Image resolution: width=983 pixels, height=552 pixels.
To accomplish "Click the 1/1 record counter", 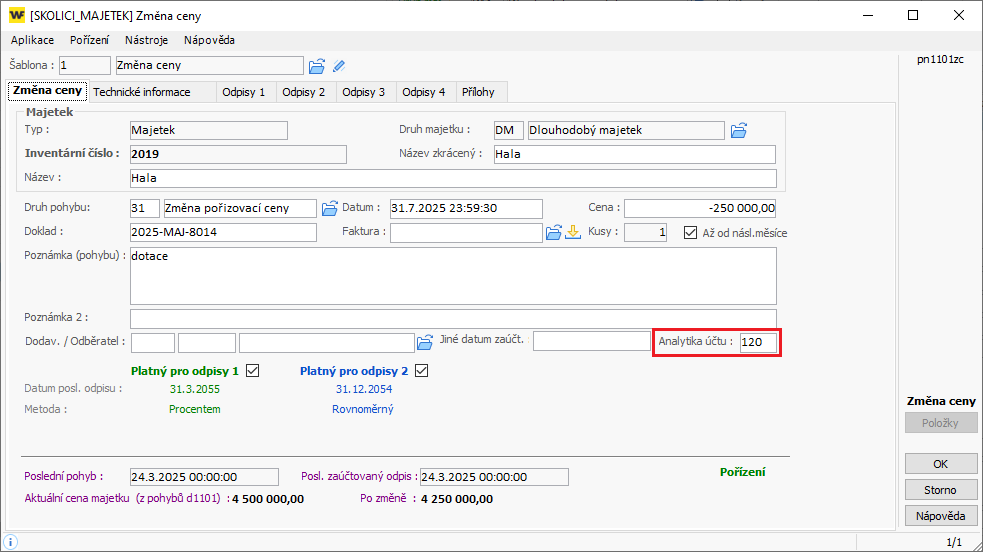I will point(954,542).
